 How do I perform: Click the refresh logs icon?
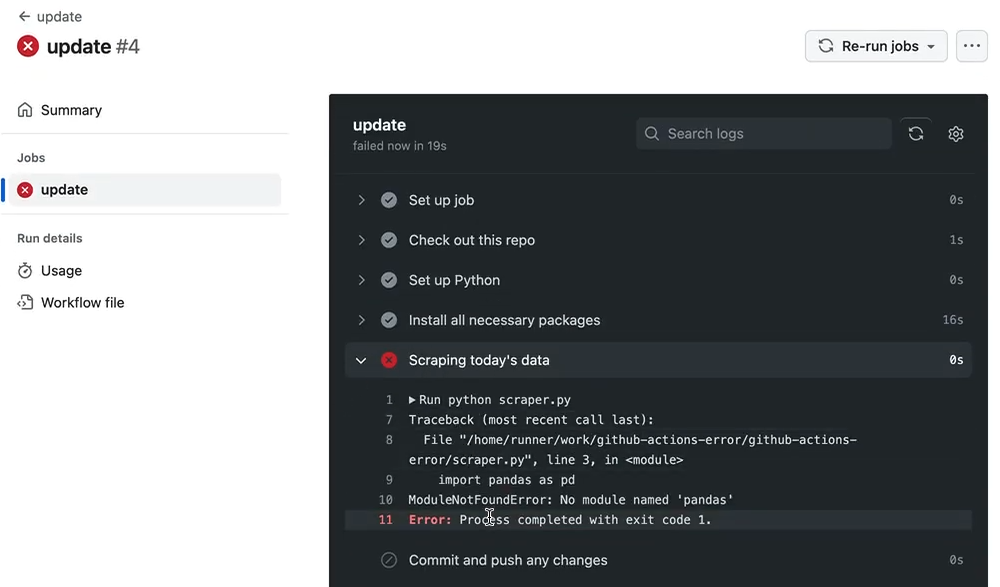[915, 134]
